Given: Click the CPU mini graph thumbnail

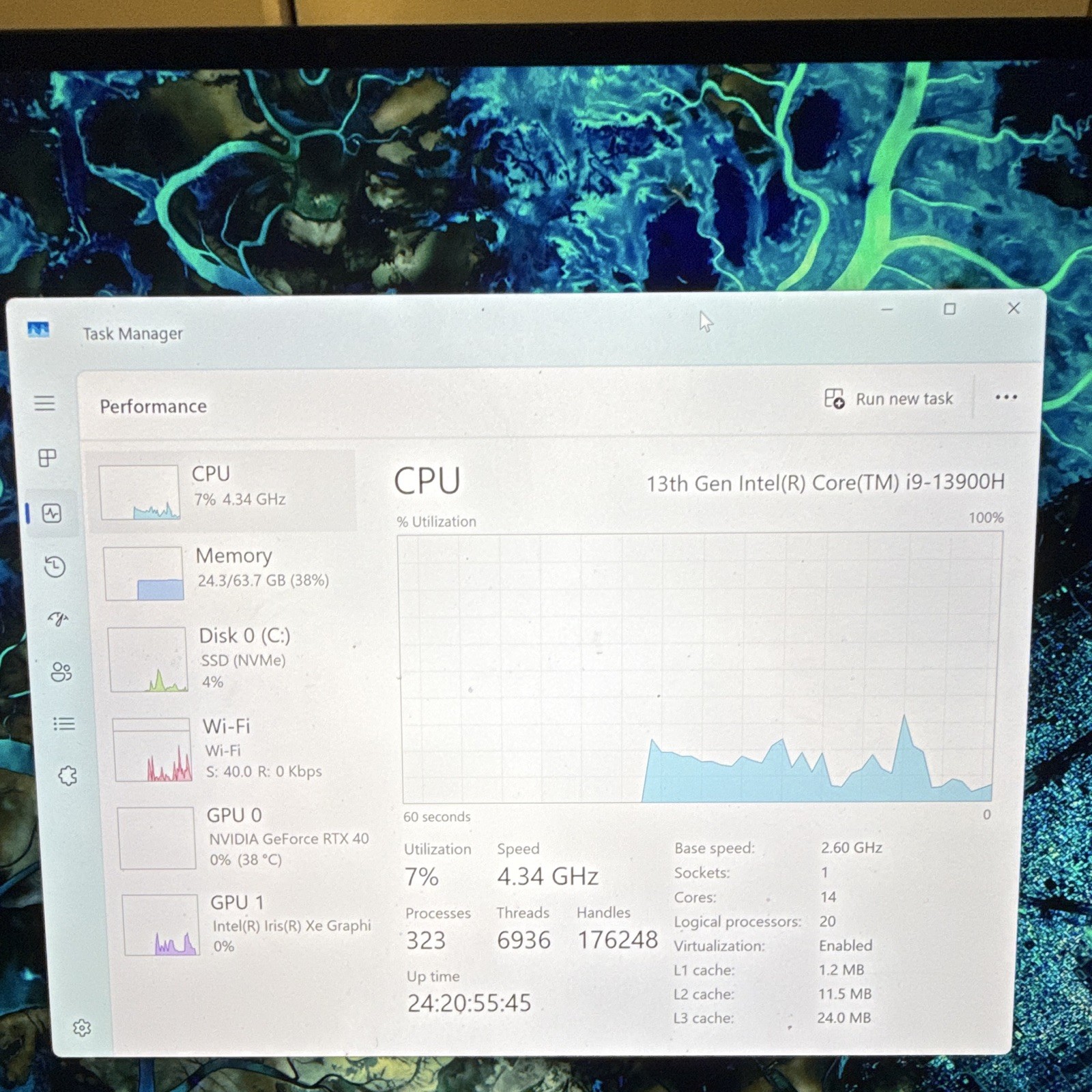Looking at the screenshot, I should point(139,492).
